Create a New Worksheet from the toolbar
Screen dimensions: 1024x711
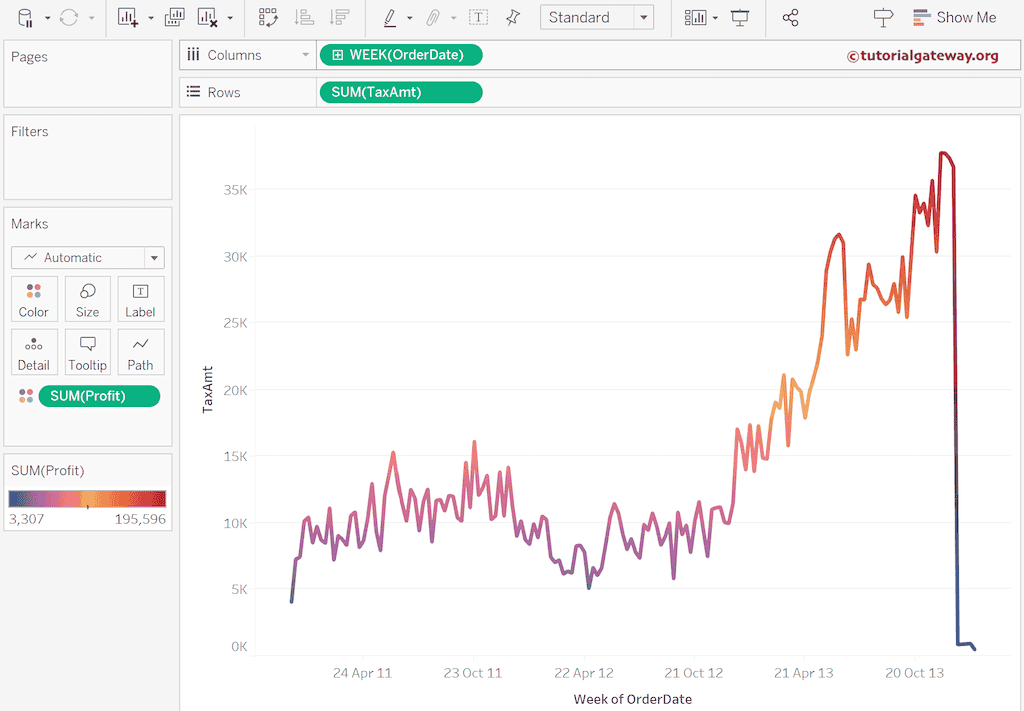tap(125, 17)
